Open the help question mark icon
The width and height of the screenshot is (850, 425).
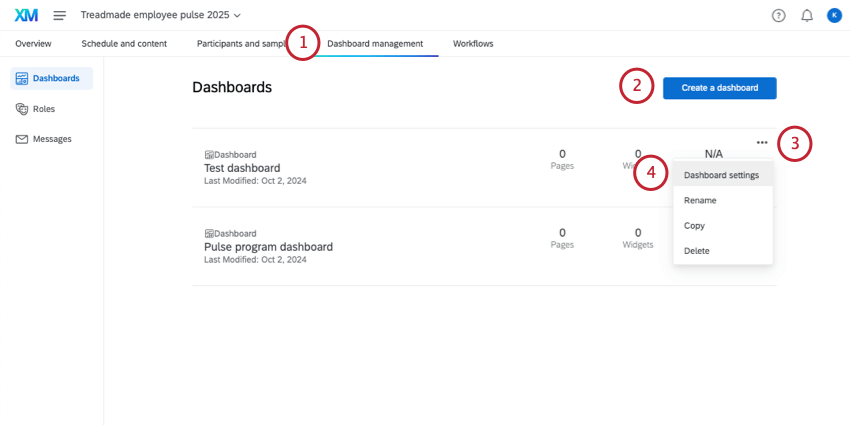tap(779, 15)
